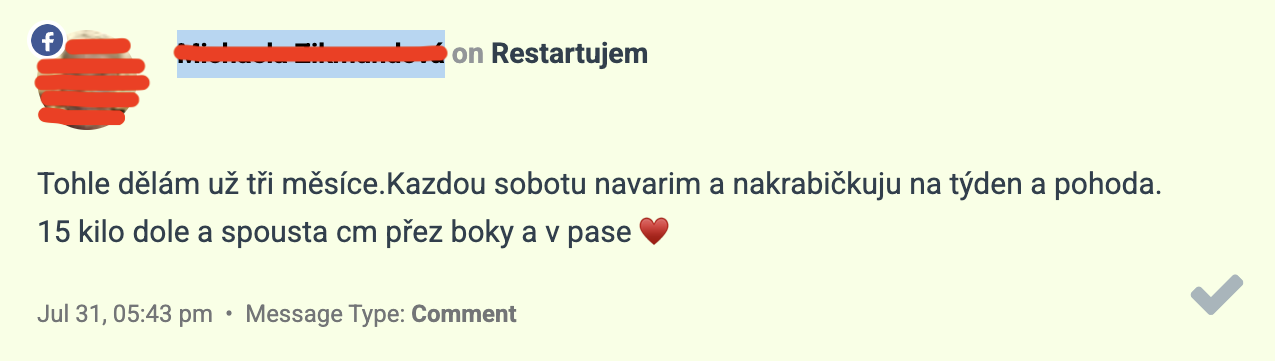1275x361 pixels.
Task: Click the bullet separator after the timestamp
Action: click(x=229, y=314)
